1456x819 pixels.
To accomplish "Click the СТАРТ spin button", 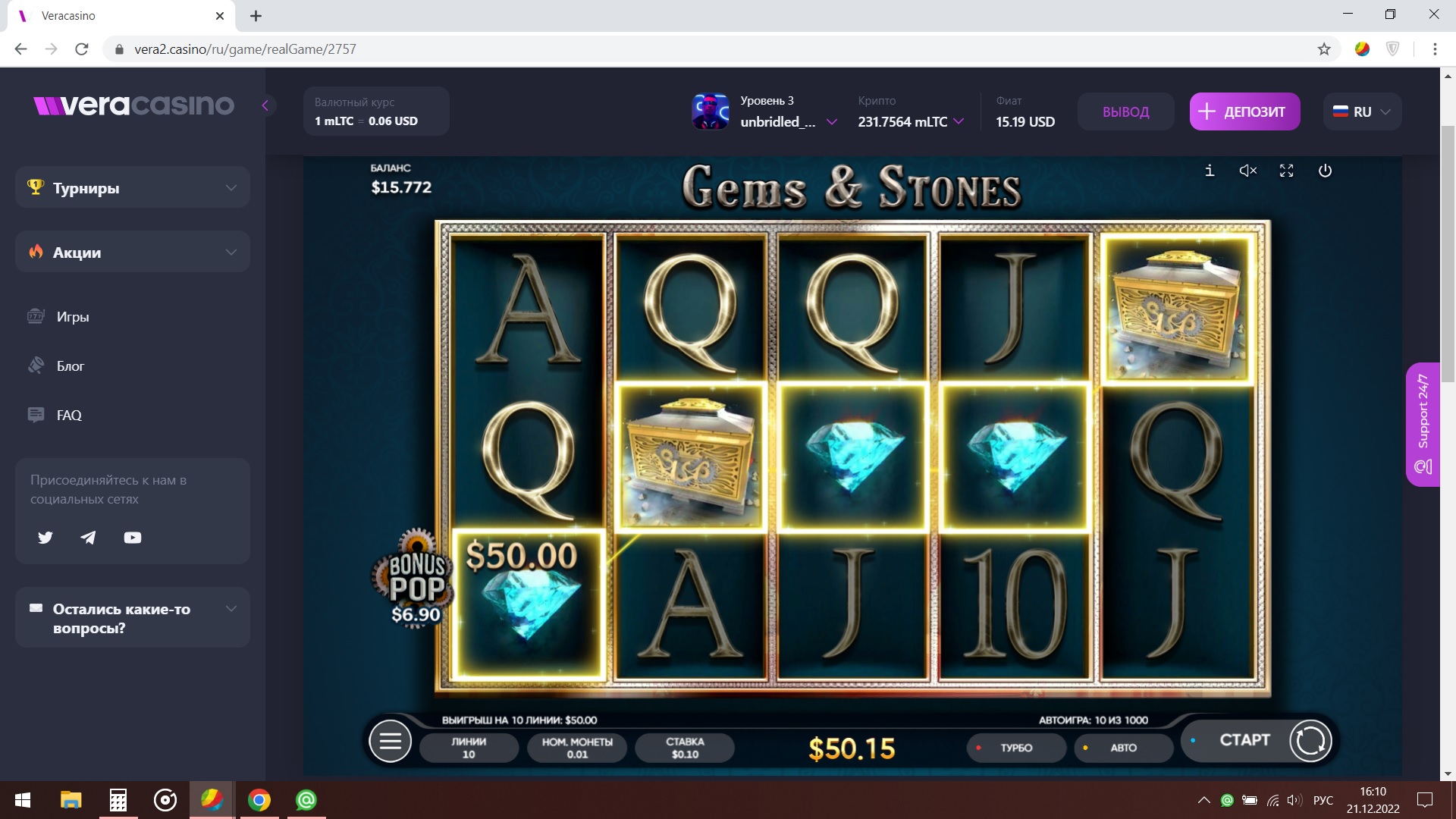I will (1244, 740).
